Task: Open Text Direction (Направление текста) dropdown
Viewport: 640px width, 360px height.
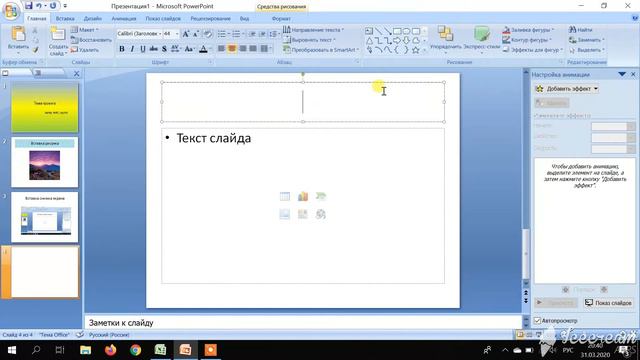Action: pos(314,30)
